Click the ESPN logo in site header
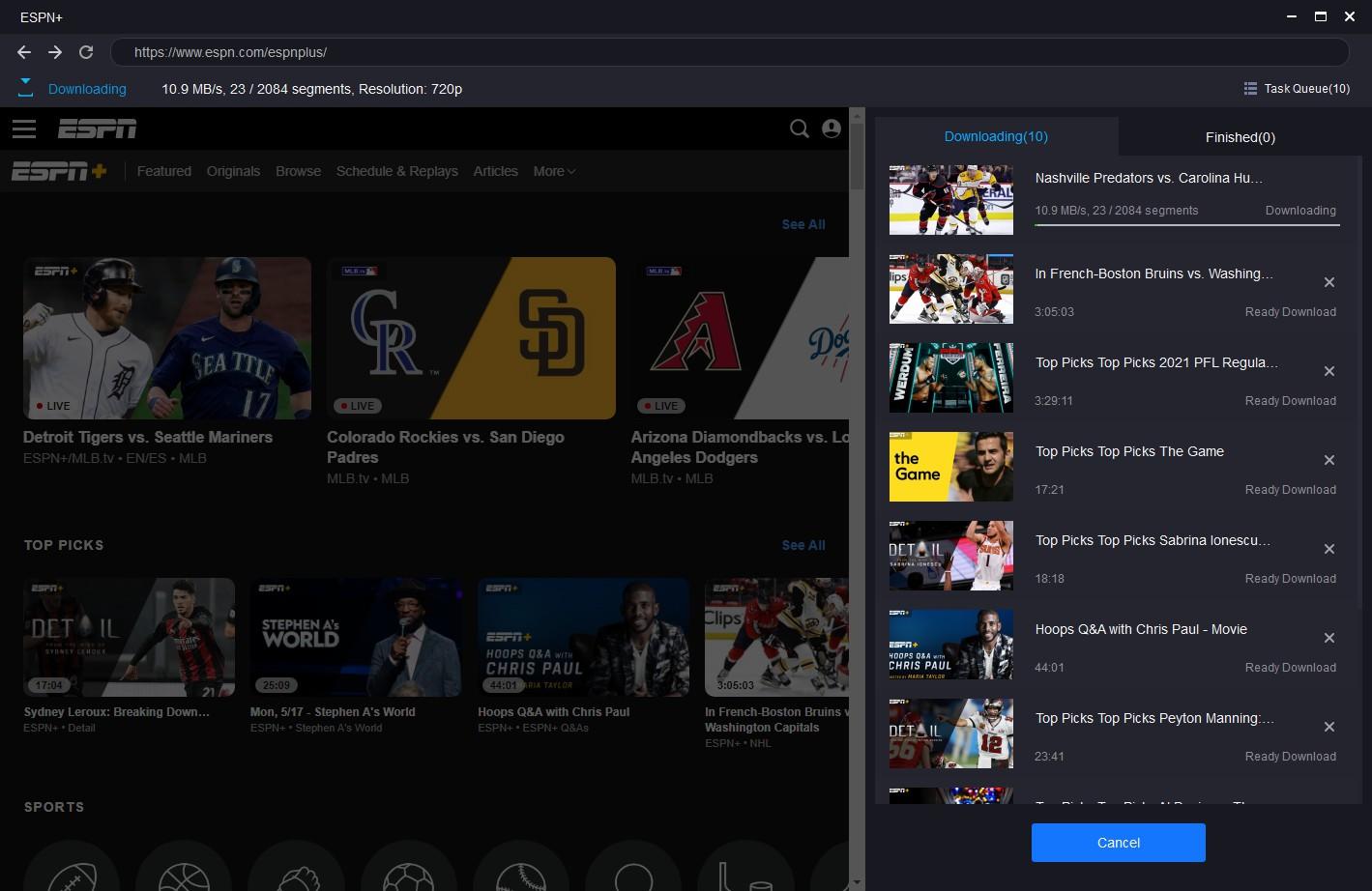The width and height of the screenshot is (1372, 891). pos(97,129)
